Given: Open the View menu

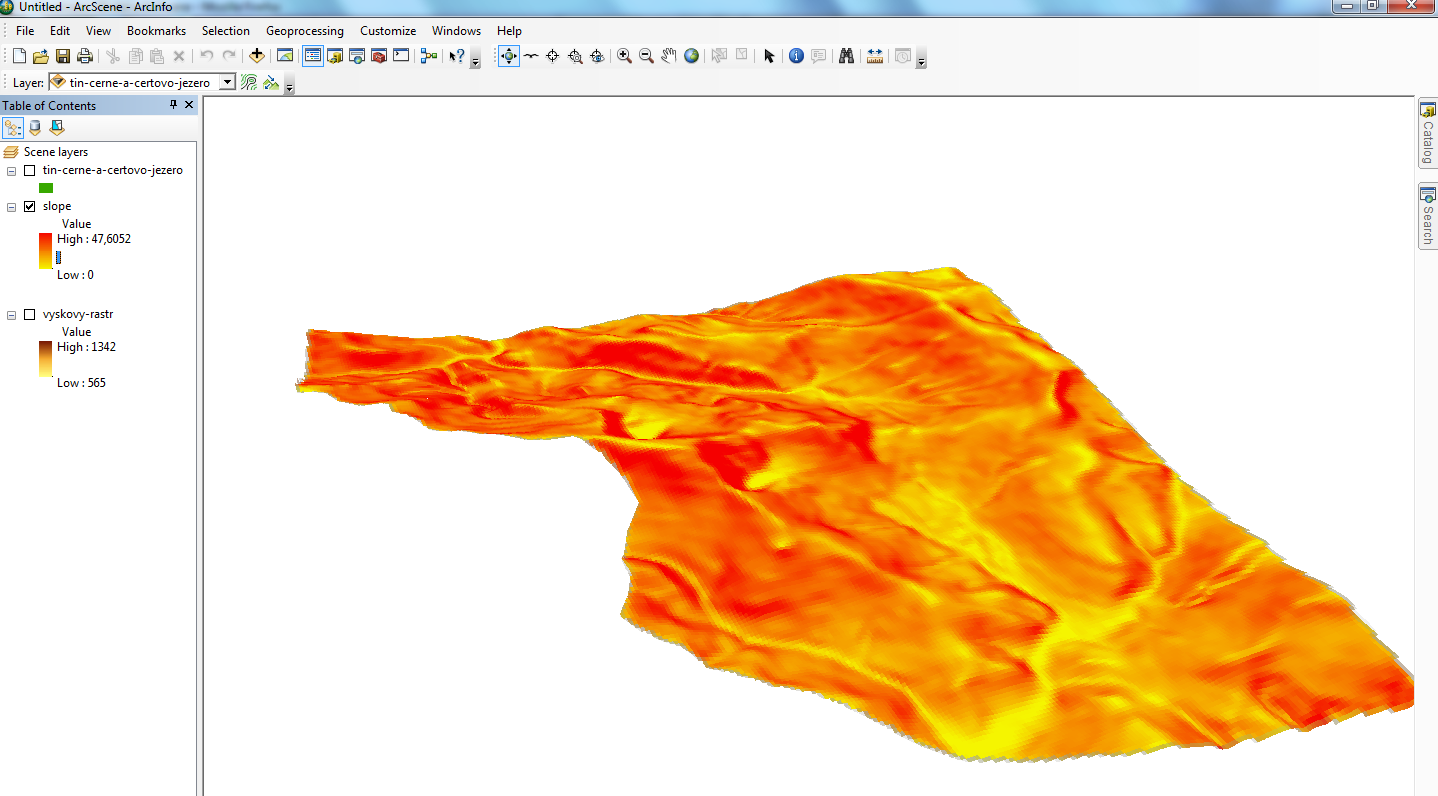Looking at the screenshot, I should click(x=98, y=31).
